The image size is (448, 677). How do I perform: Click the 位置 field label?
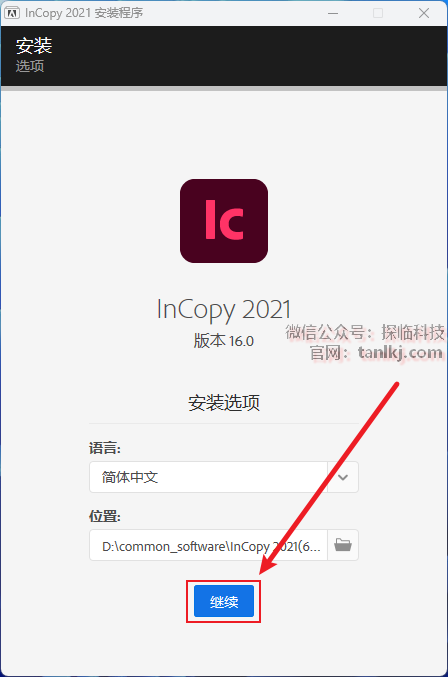pyautogui.click(x=105, y=516)
